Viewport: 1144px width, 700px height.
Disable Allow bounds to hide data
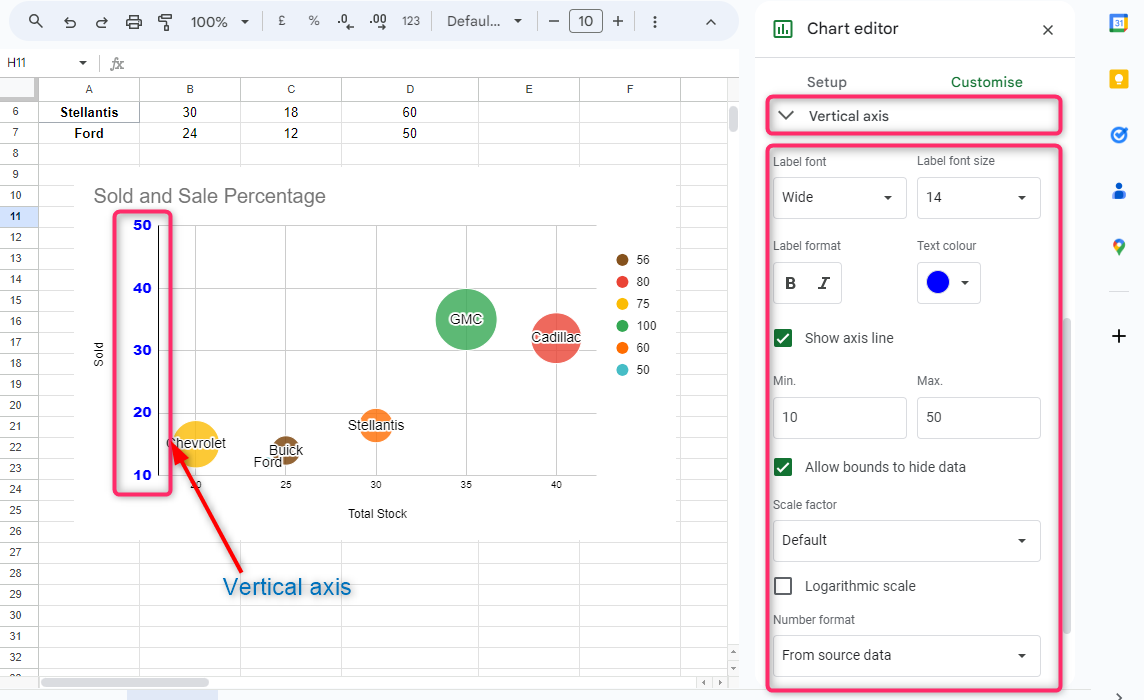pos(784,467)
